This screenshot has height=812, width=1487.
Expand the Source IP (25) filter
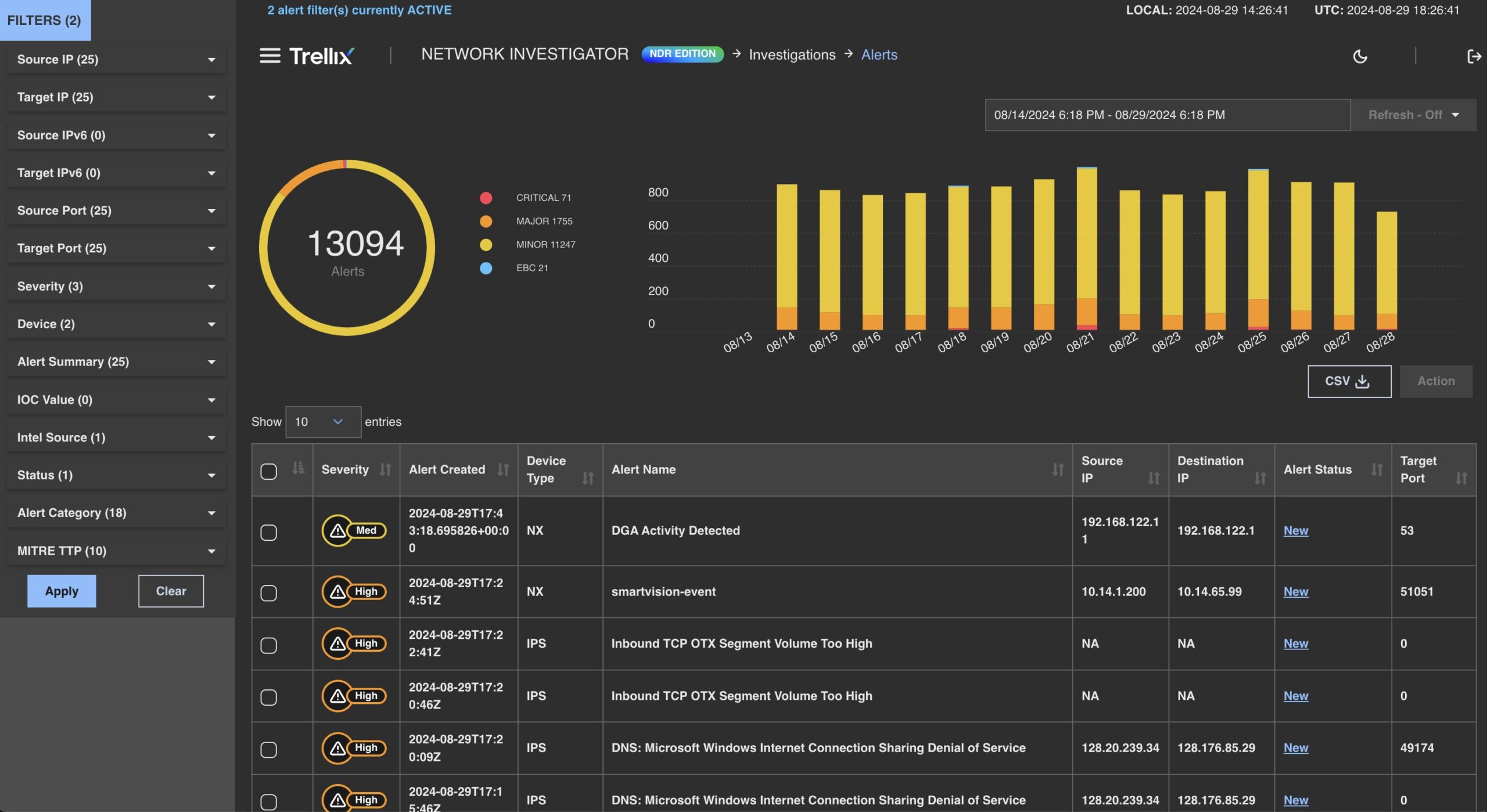(116, 59)
